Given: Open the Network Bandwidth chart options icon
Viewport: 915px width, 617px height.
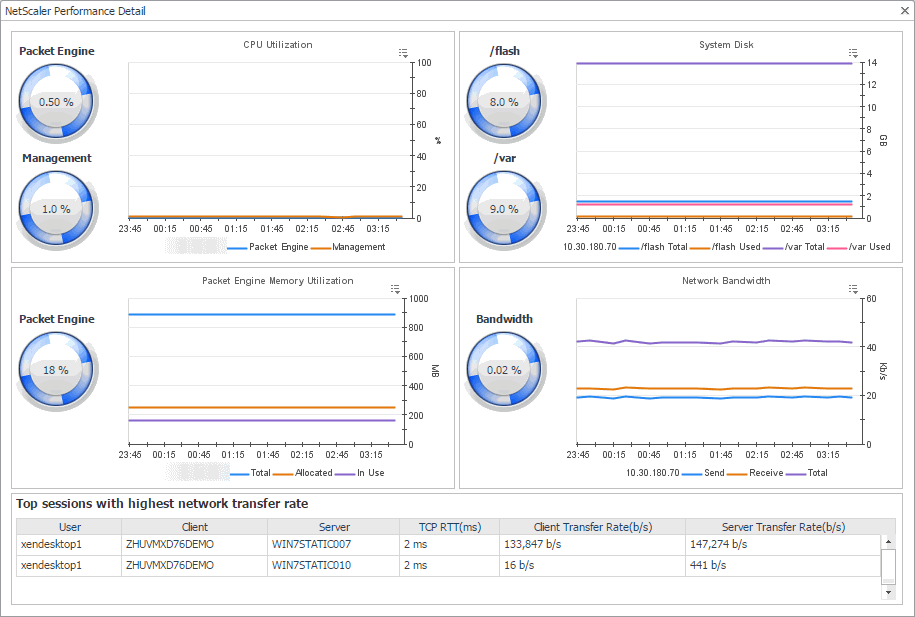Looking at the screenshot, I should click(x=853, y=289).
